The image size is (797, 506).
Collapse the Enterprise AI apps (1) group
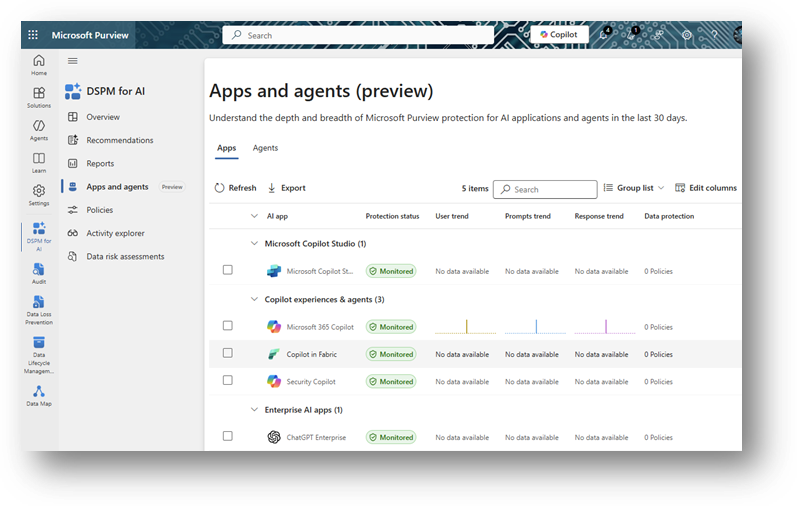[254, 409]
